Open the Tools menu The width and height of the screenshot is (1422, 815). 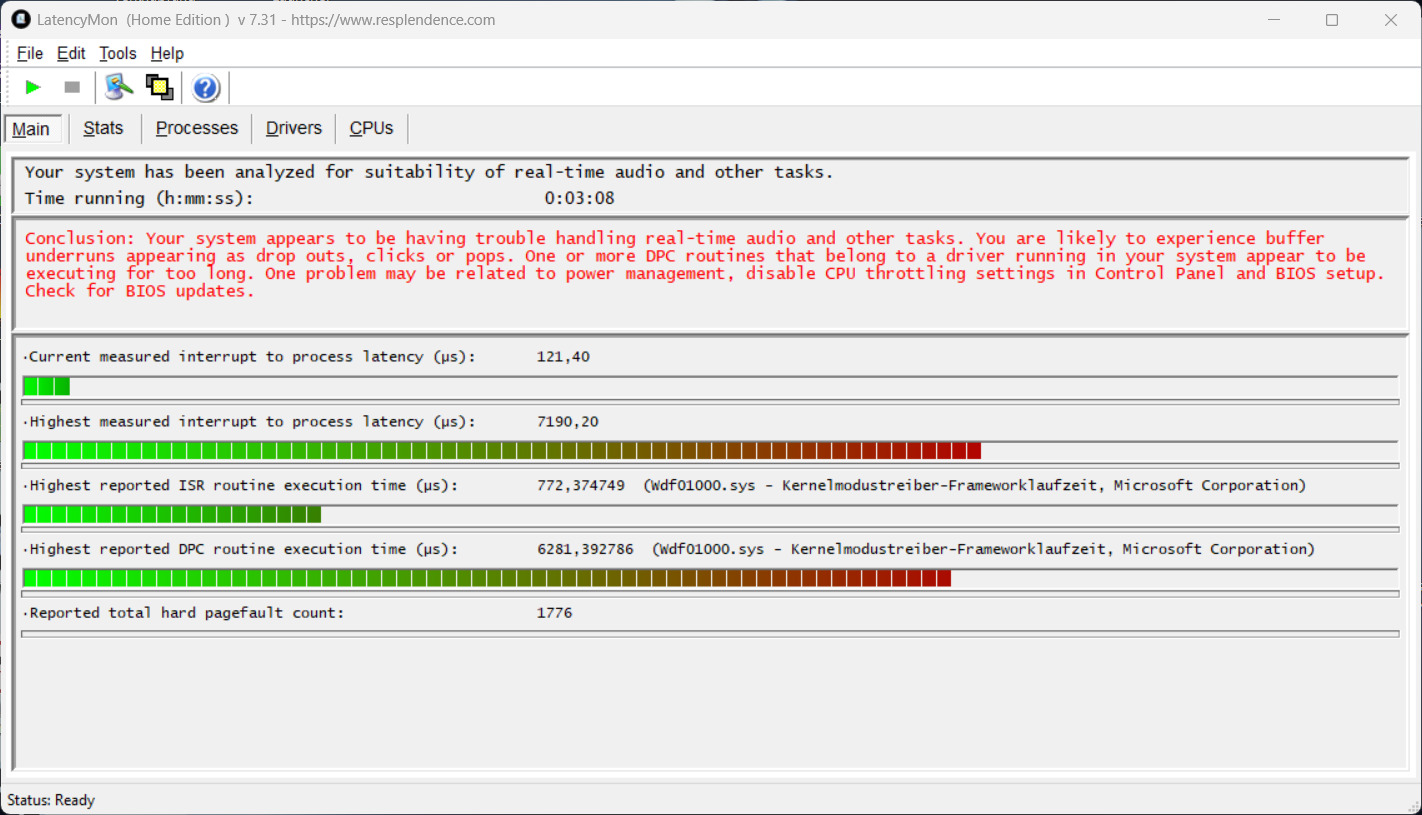pos(118,53)
